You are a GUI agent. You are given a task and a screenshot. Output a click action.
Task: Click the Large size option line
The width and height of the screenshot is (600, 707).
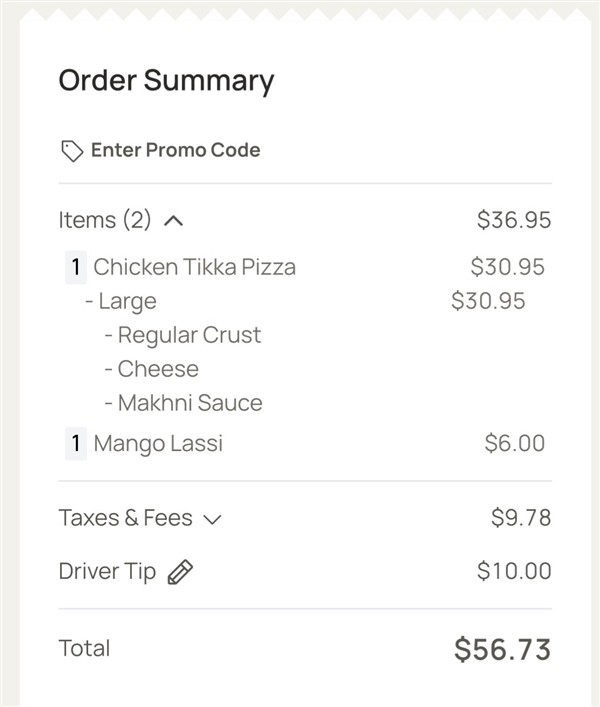[121, 301]
